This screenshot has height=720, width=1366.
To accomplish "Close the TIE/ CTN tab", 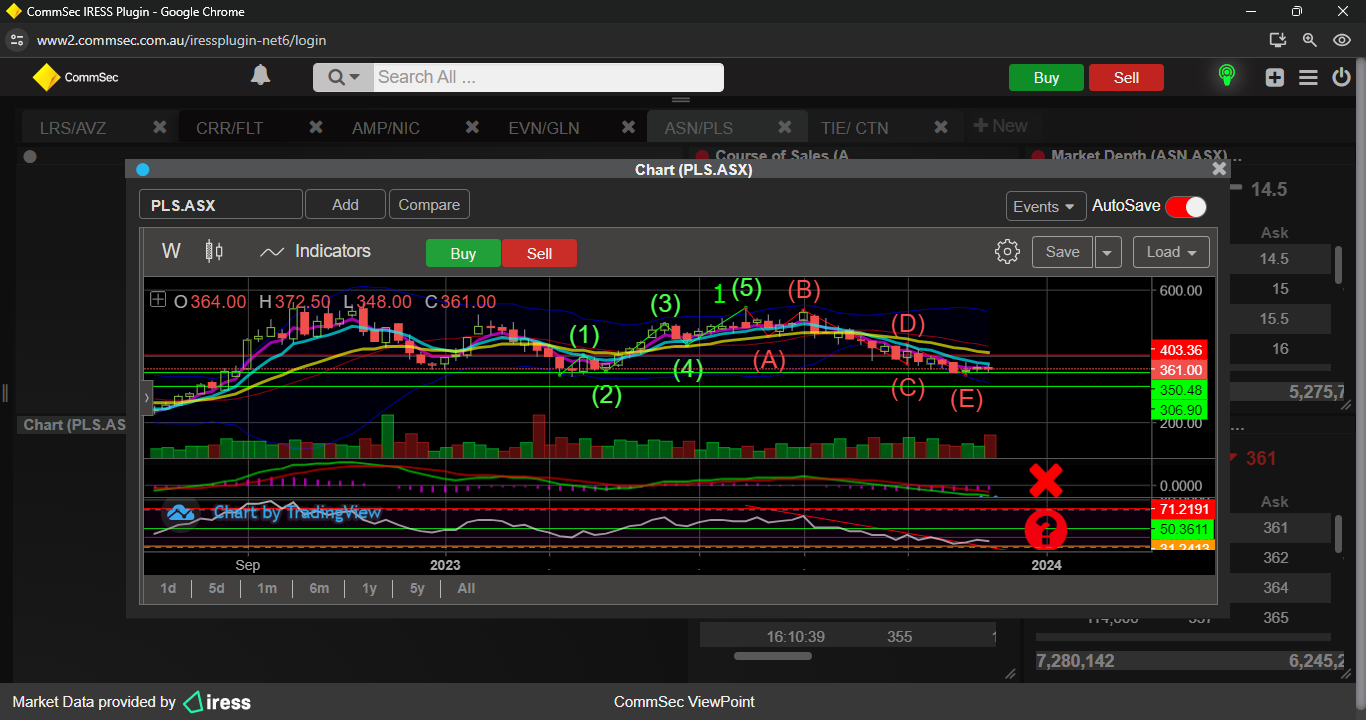I will pos(941,127).
